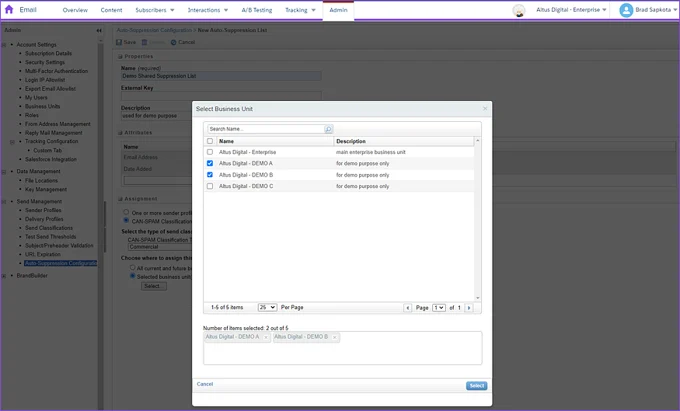Image resolution: width=680 pixels, height=411 pixels.
Task: Click the blue Select button in dialog
Action: pos(477,386)
